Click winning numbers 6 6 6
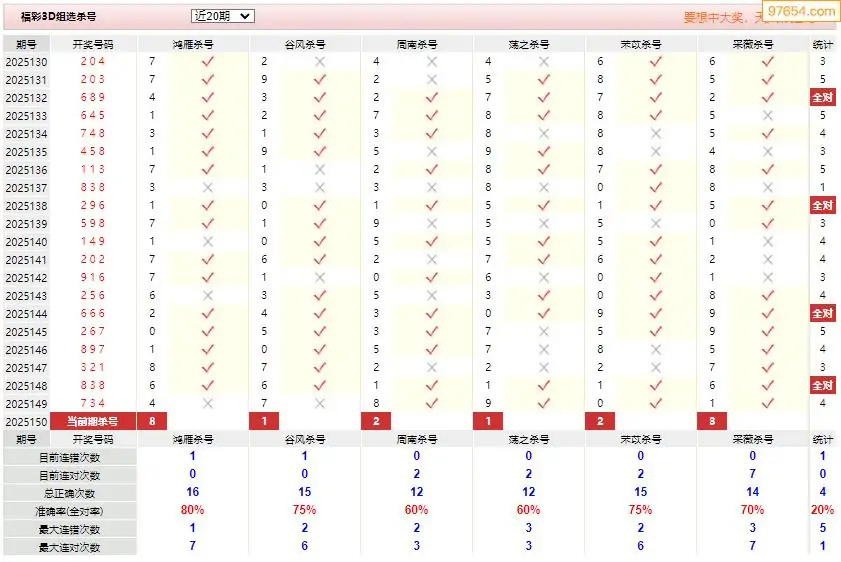841x562 pixels. pos(93,313)
